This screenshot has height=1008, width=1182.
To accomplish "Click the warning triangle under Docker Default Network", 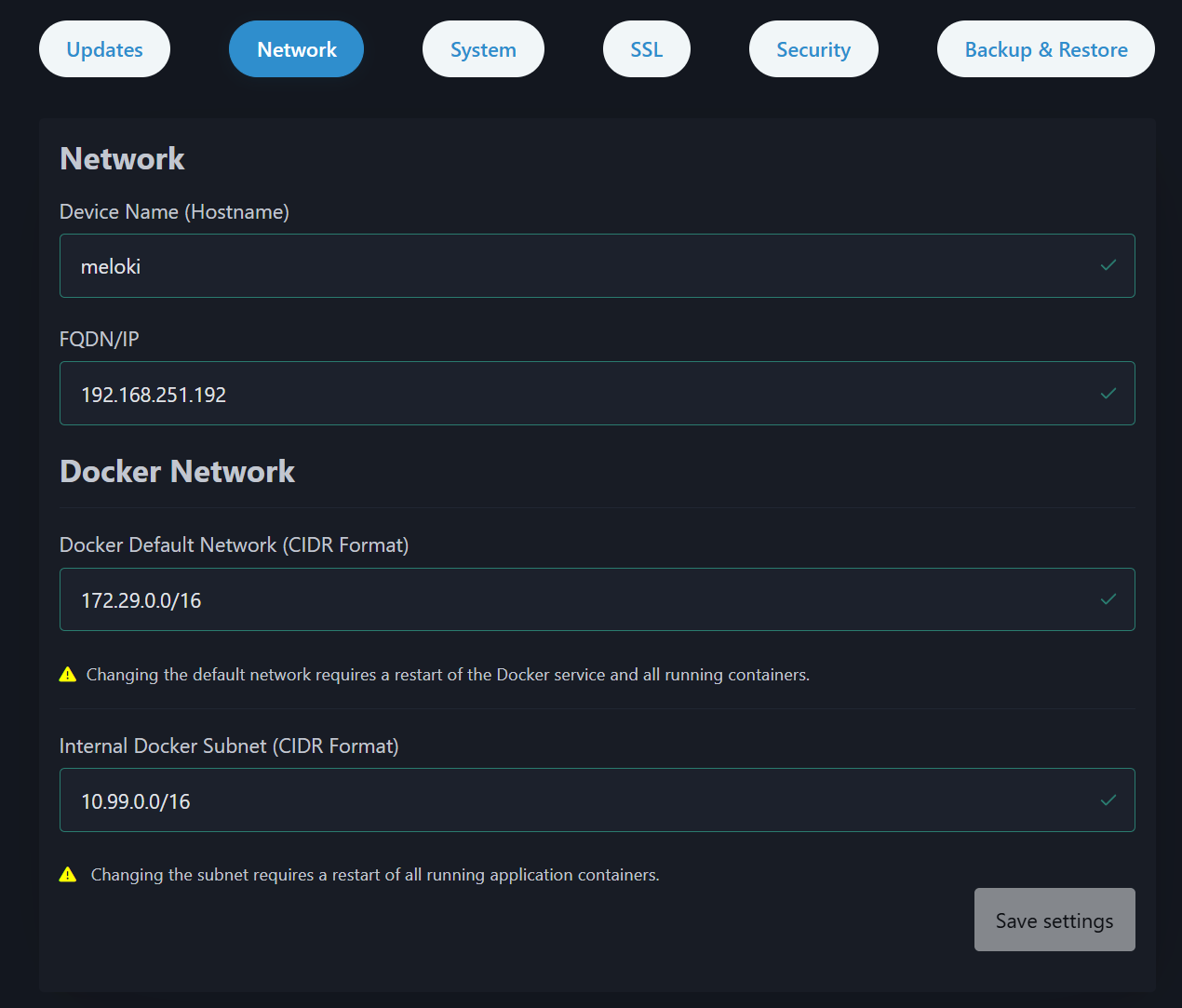I will click(x=67, y=674).
